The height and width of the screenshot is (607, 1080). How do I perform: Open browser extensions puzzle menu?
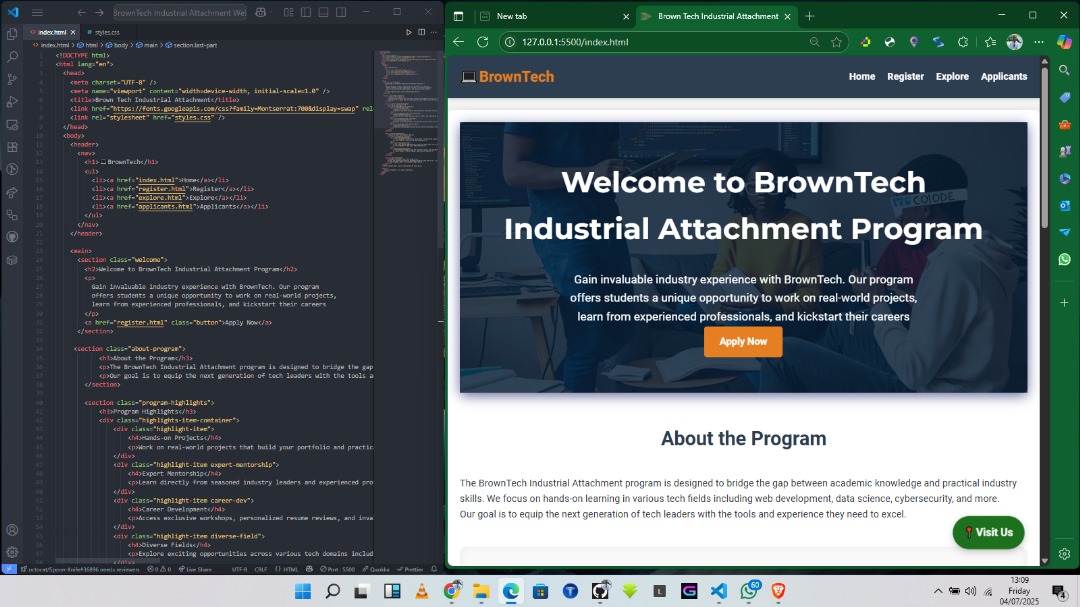coord(963,42)
